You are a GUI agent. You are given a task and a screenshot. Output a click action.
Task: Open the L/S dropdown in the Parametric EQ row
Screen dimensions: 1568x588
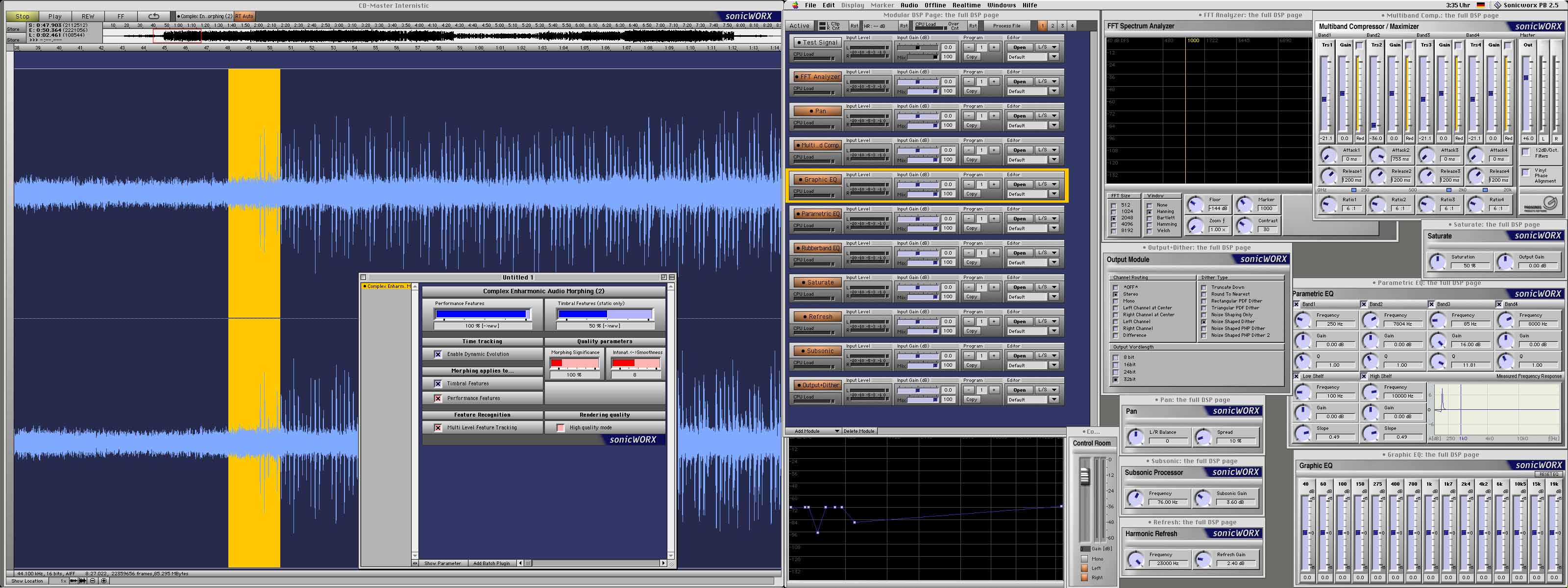tap(1048, 218)
